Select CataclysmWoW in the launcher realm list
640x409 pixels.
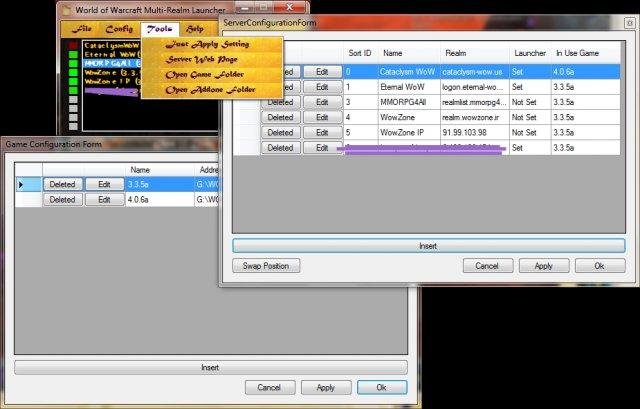[x=111, y=45]
